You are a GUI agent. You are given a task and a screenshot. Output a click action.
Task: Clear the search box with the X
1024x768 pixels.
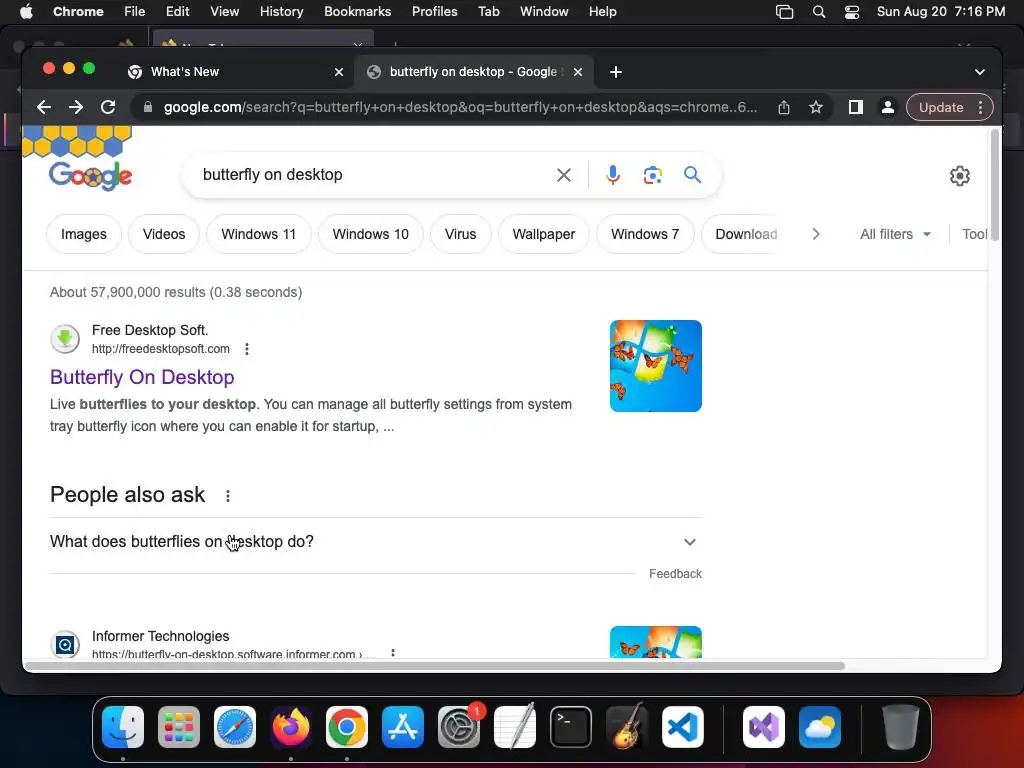[564, 175]
